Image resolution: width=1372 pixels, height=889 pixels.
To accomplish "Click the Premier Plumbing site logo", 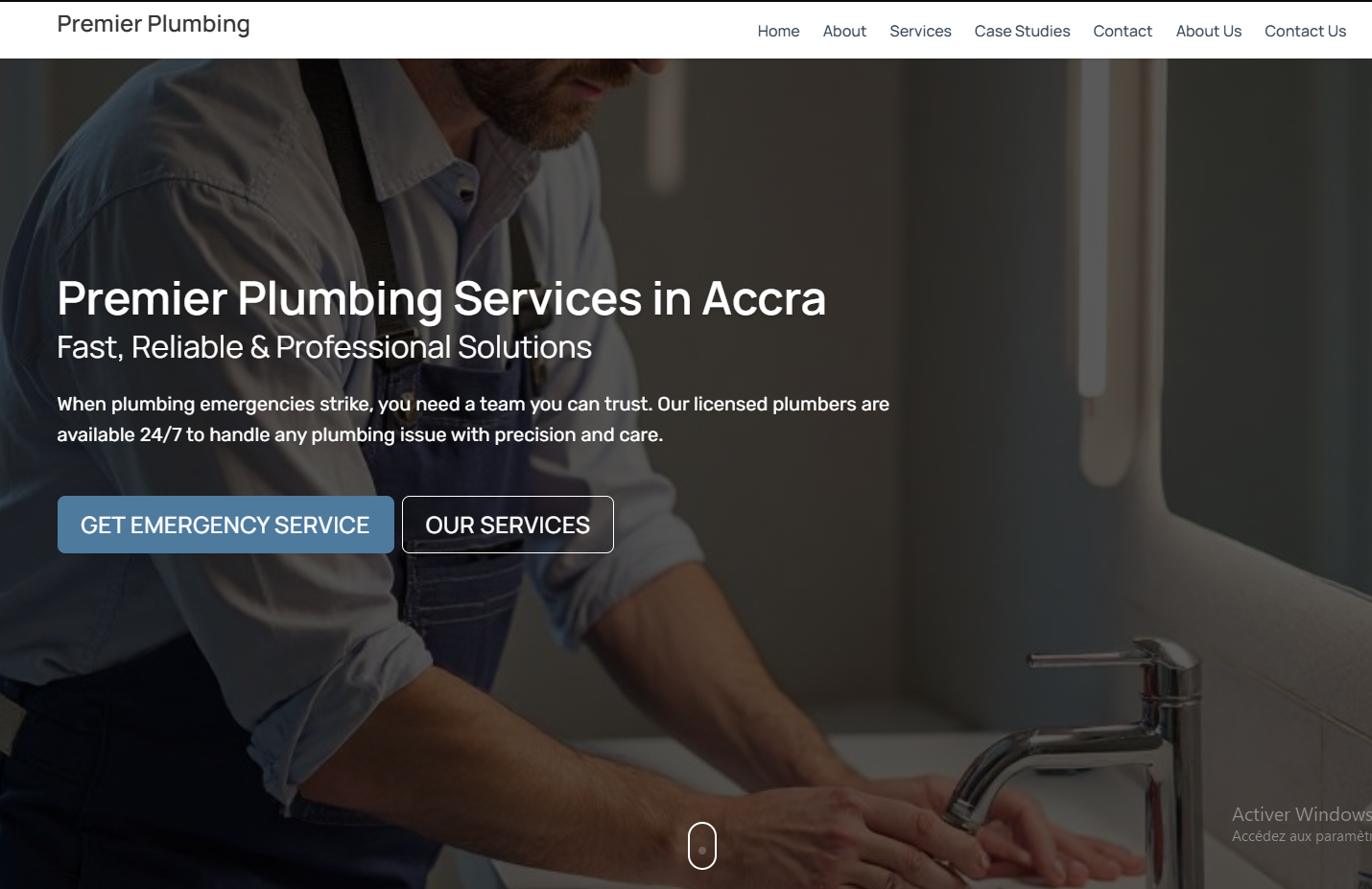I will click(x=154, y=24).
